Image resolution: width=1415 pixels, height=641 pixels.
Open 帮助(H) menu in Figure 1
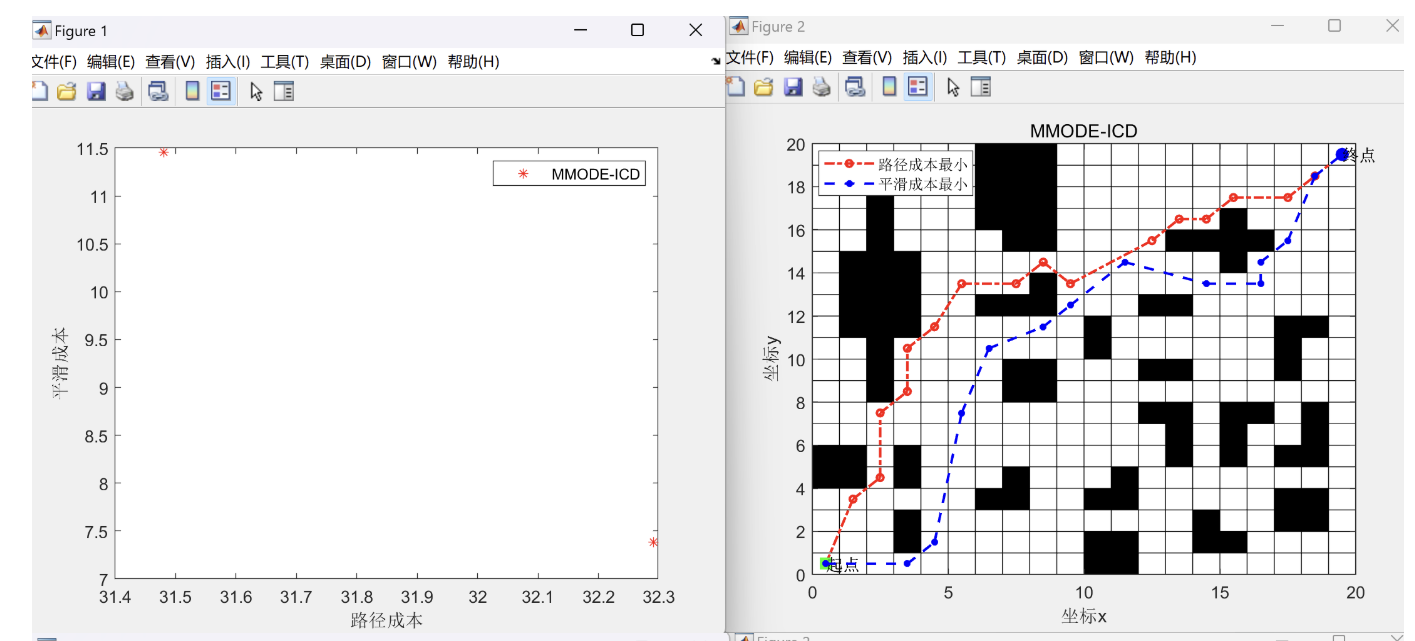pyautogui.click(x=474, y=62)
